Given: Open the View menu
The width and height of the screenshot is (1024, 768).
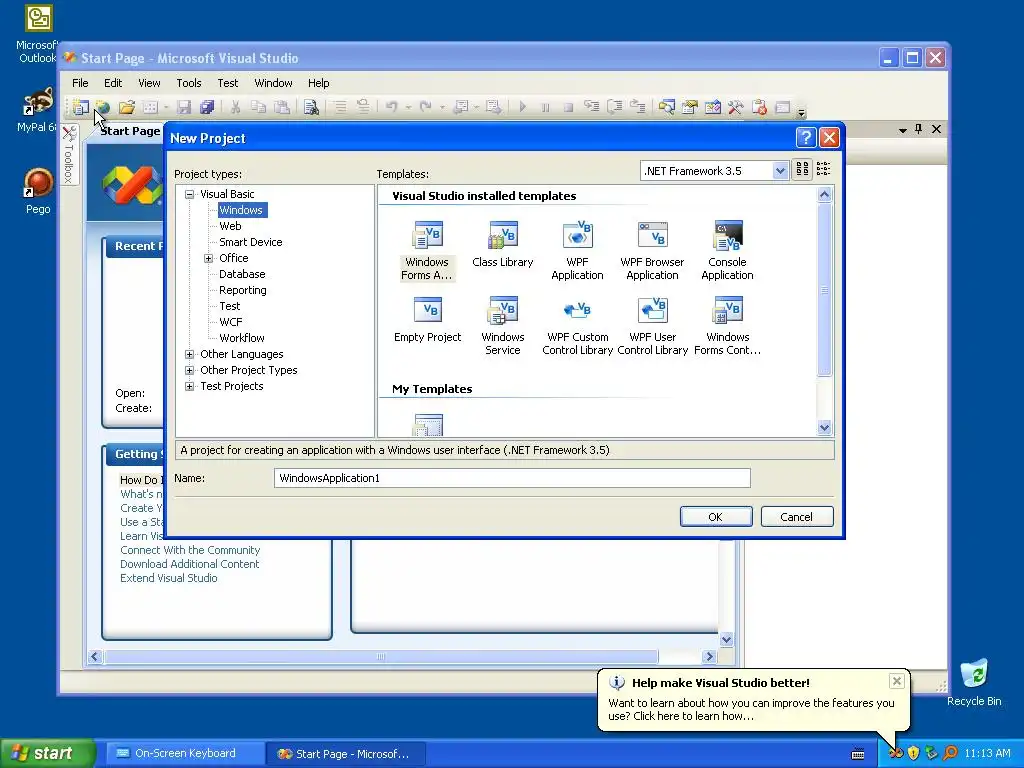Looking at the screenshot, I should coord(149,83).
